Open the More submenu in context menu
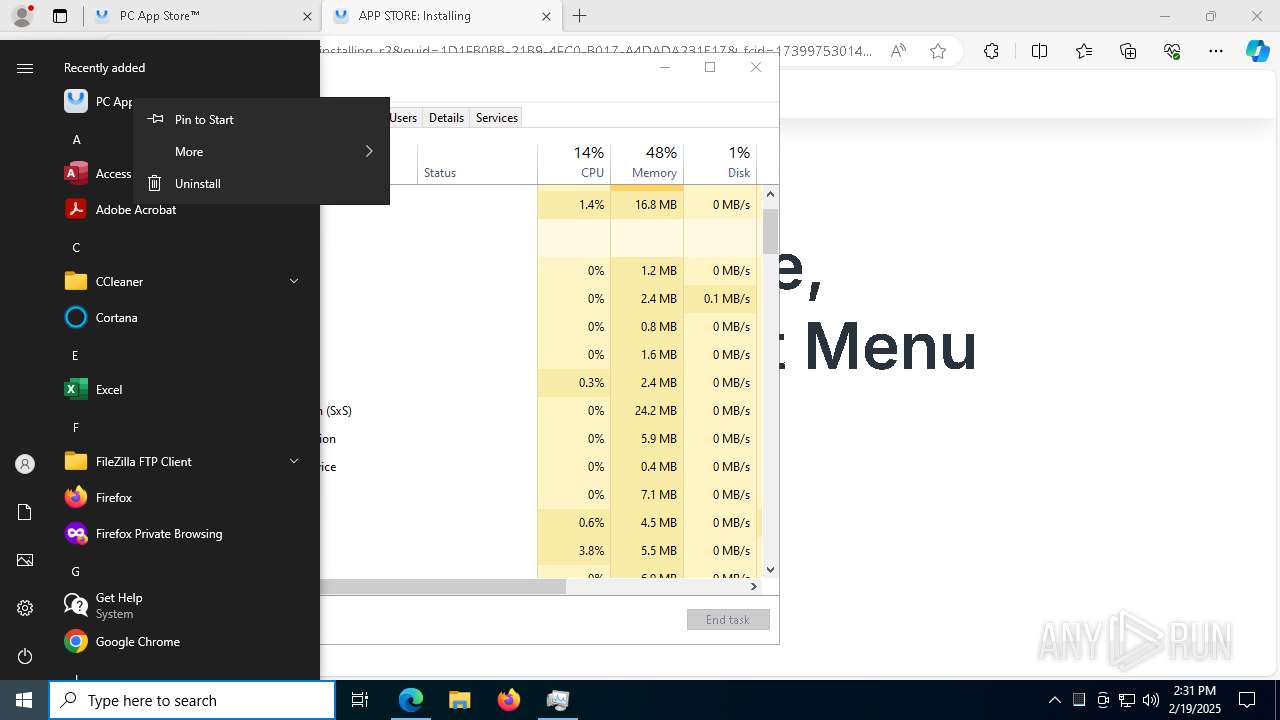The width and height of the screenshot is (1280, 720). click(261, 151)
